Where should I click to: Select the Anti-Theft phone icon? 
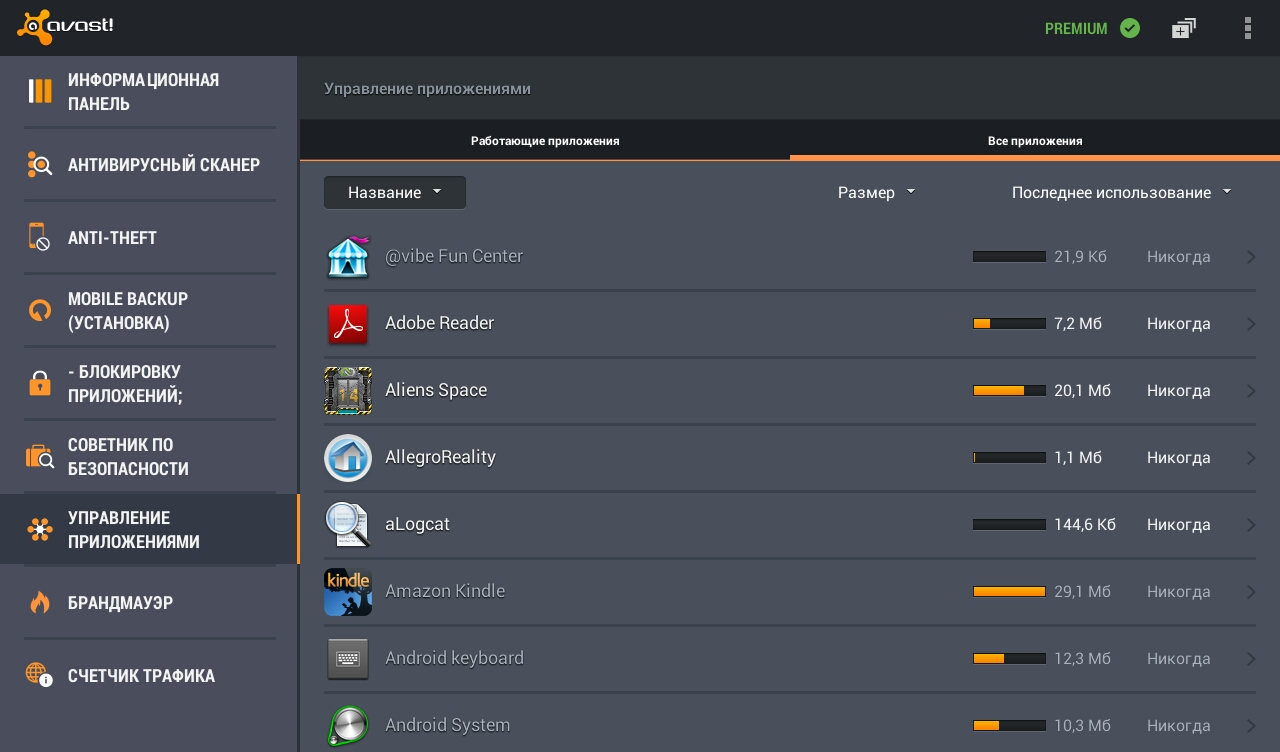(40, 237)
